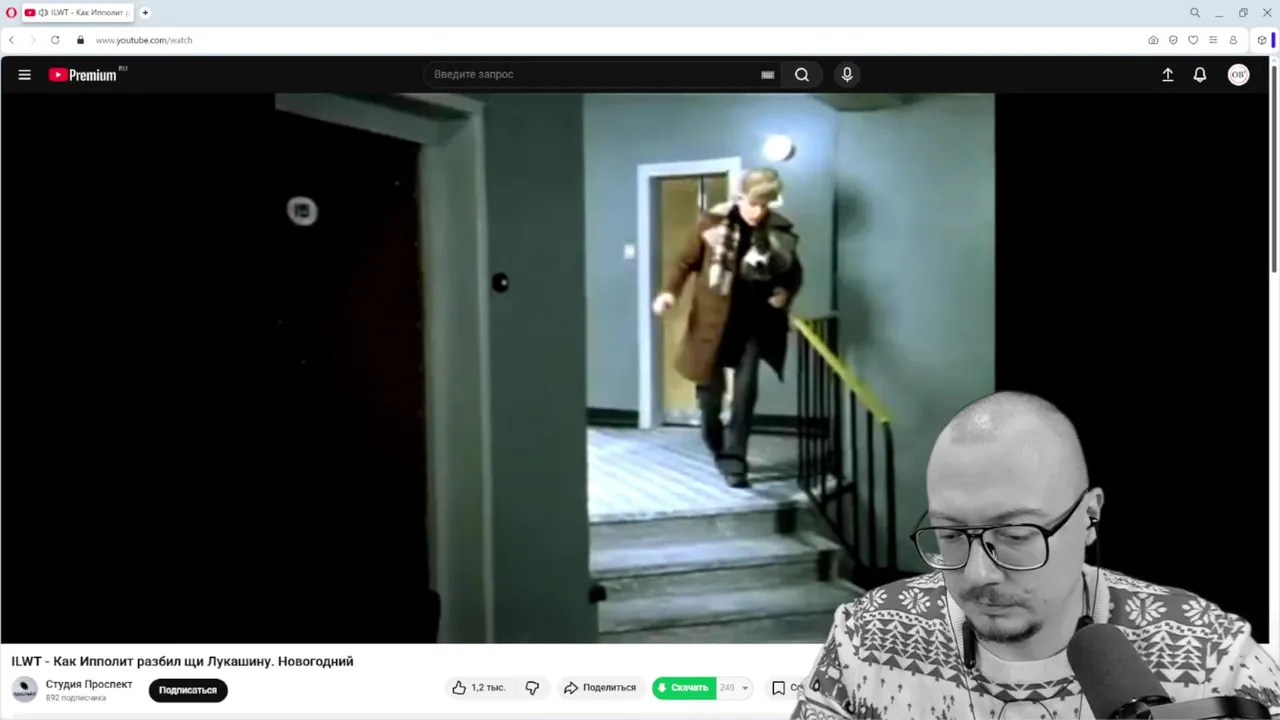
Task: Add page to bookmarks heart icon
Action: (1193, 40)
